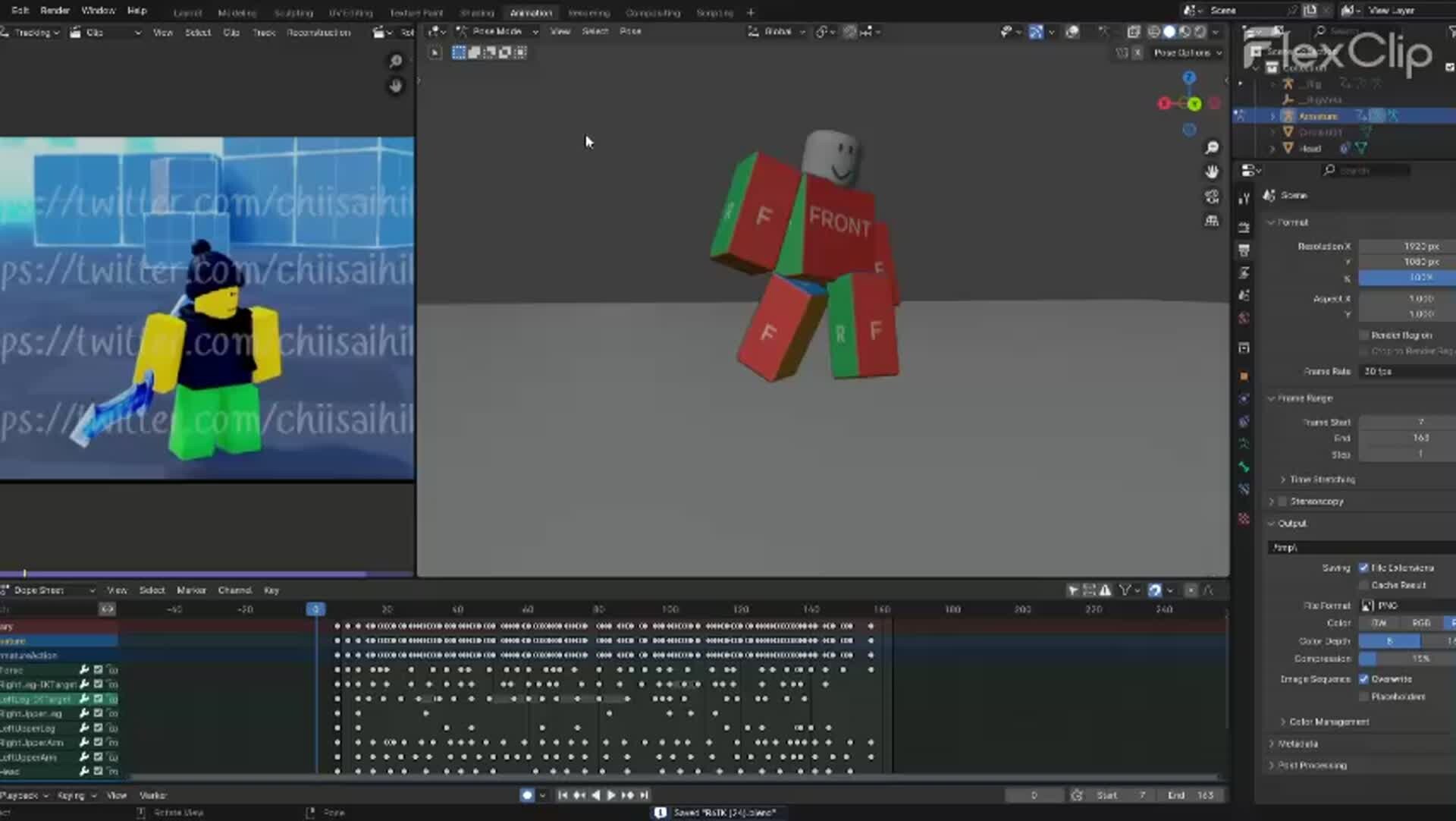Open the green Bone properties tab icon
The width and height of the screenshot is (1456, 821).
pos(1244,467)
